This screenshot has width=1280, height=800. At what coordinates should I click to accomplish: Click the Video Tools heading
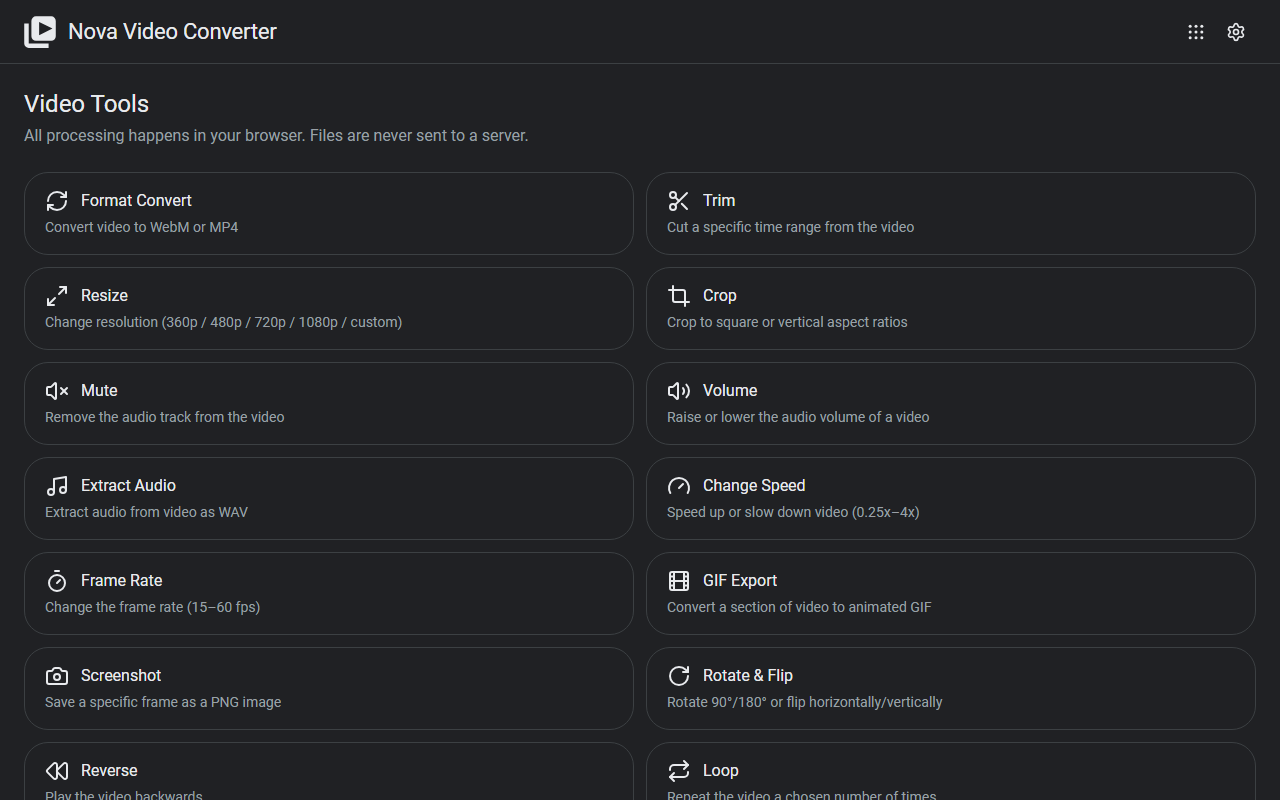point(86,104)
